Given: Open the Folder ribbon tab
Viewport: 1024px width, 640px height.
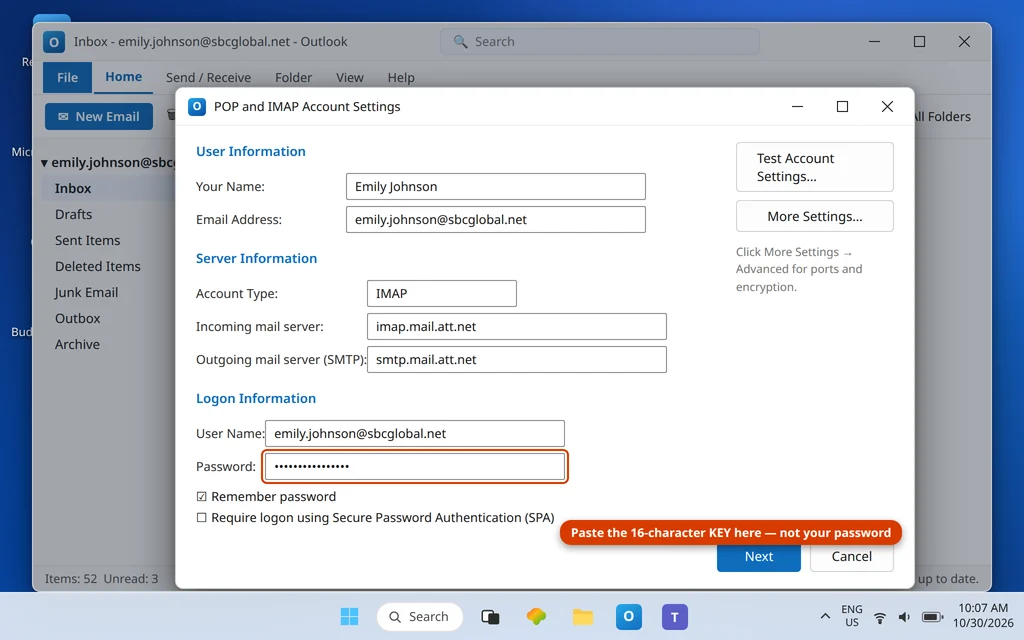Looking at the screenshot, I should point(293,77).
